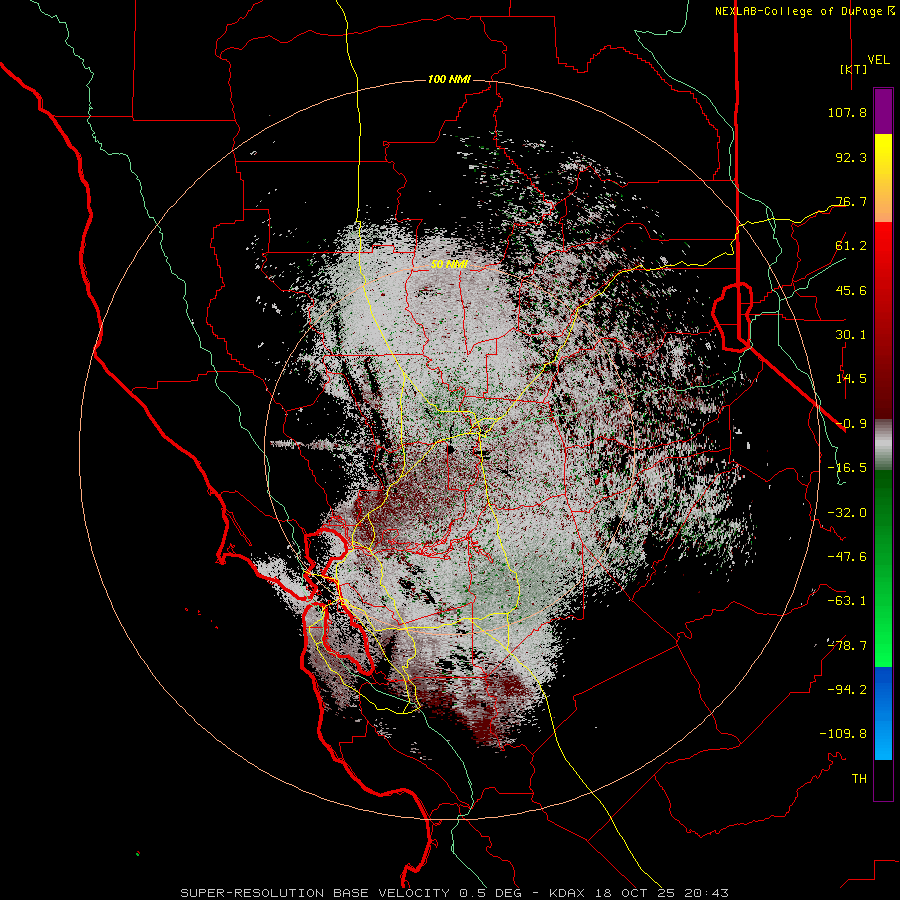Select the -0.9 velocity scale value
The height and width of the screenshot is (900, 900).
[851, 424]
